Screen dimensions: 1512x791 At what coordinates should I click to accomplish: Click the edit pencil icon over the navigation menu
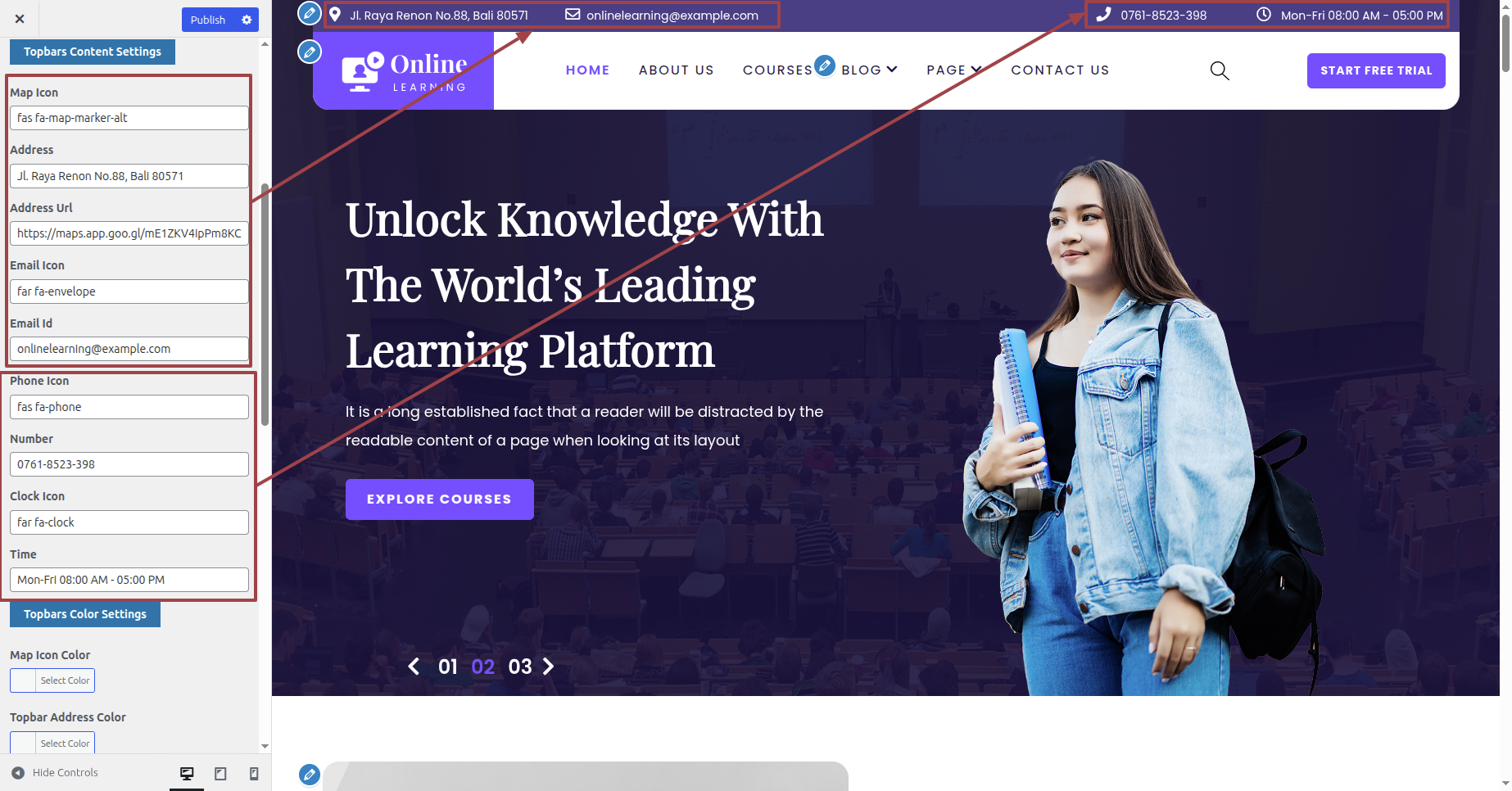[x=825, y=66]
